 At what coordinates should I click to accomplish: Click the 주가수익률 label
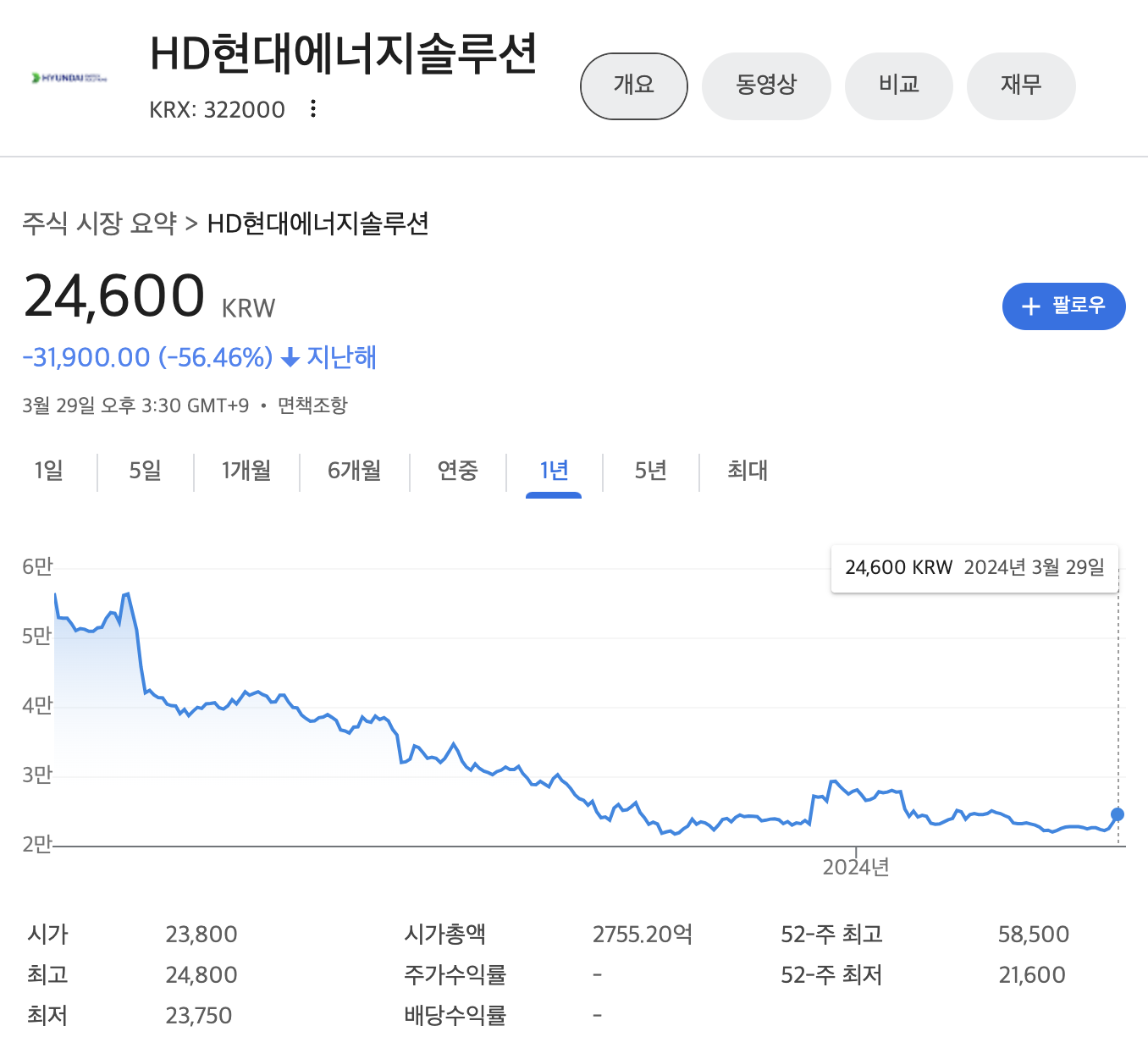click(x=455, y=975)
